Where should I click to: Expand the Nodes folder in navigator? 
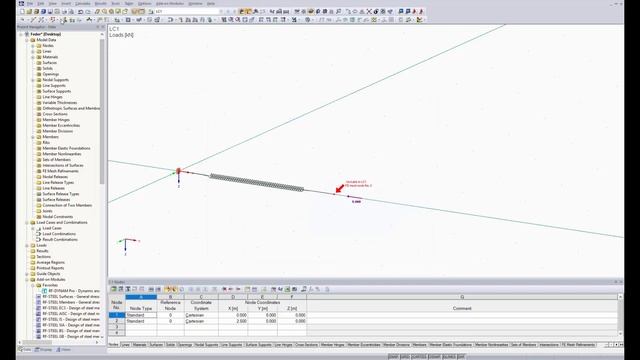coord(33,46)
